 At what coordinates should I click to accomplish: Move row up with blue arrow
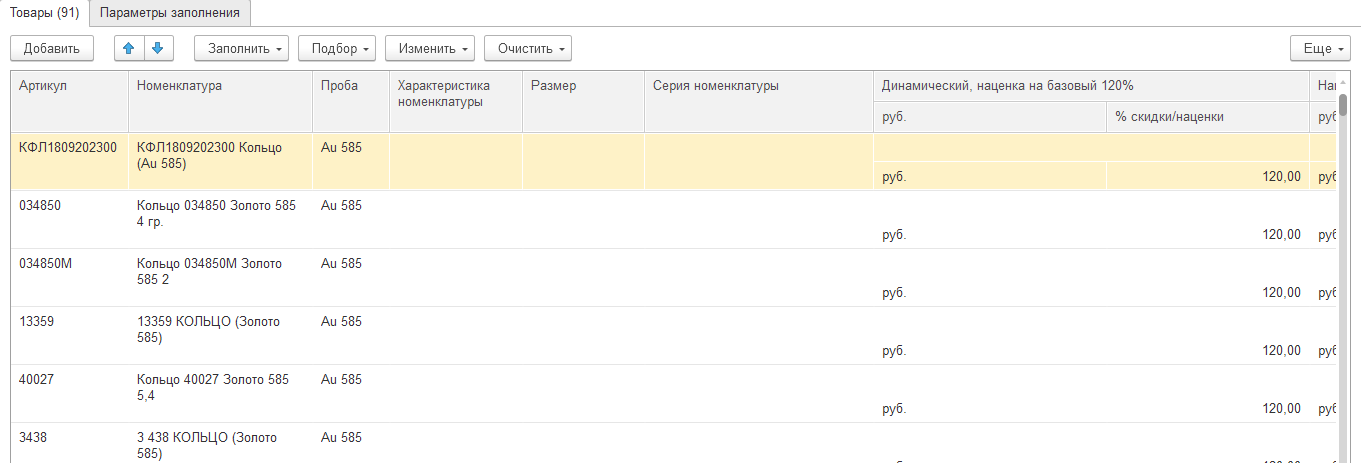130,48
